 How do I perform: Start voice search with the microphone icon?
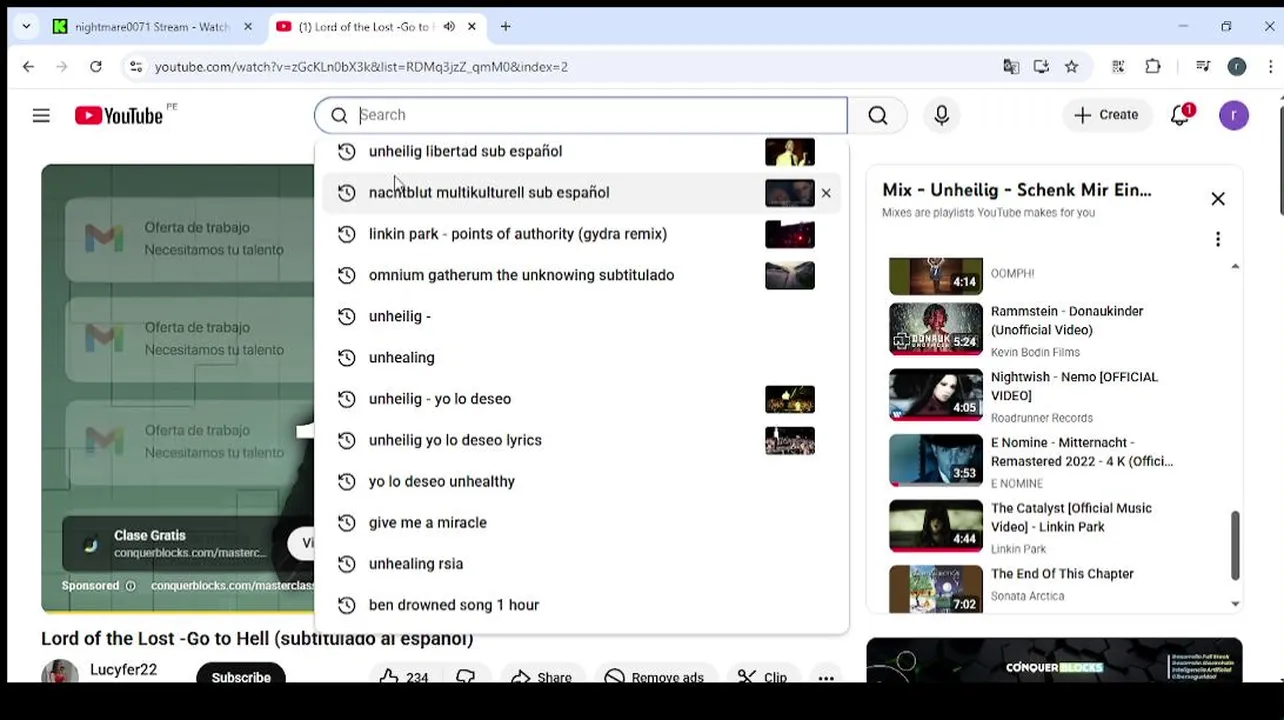pos(941,116)
